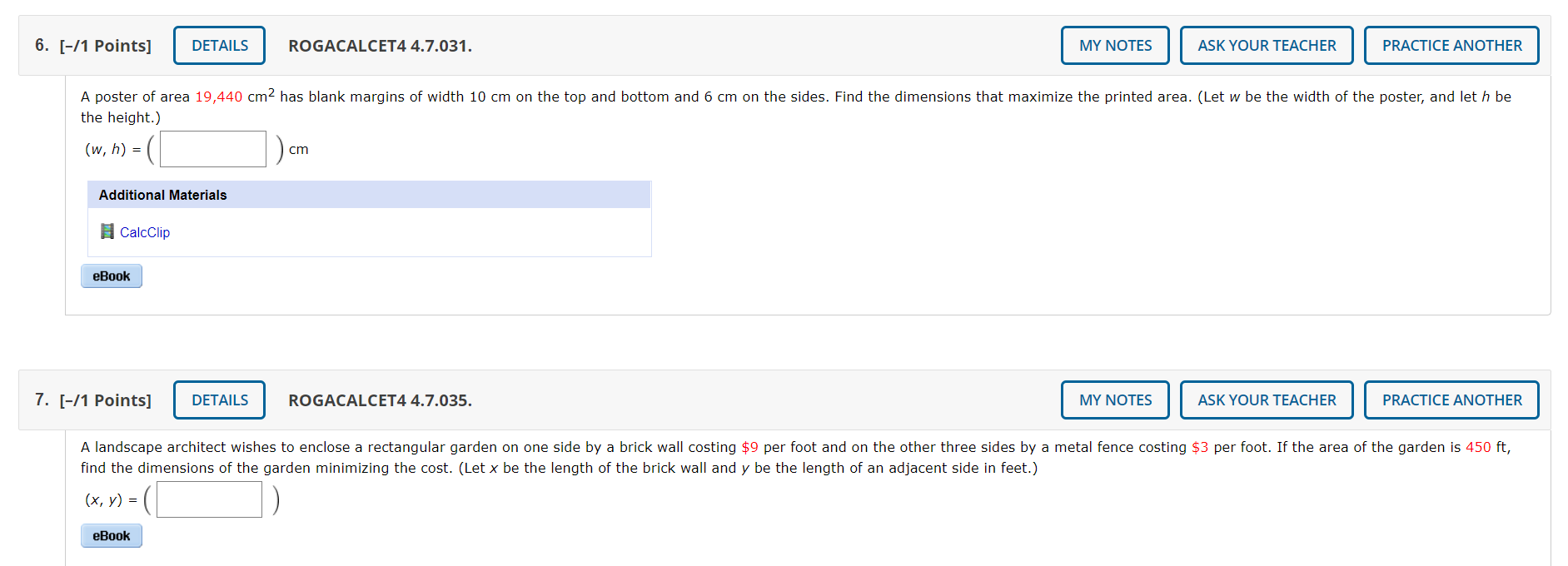The width and height of the screenshot is (1568, 566).
Task: Click ASK YOUR TEACHER on question 6
Action: pyautogui.click(x=1267, y=45)
